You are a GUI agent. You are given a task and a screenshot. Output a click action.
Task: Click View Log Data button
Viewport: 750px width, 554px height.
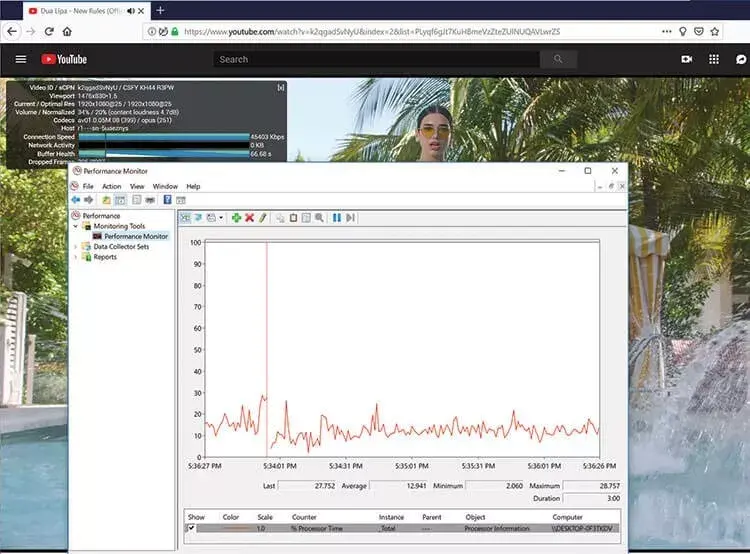[x=198, y=218]
